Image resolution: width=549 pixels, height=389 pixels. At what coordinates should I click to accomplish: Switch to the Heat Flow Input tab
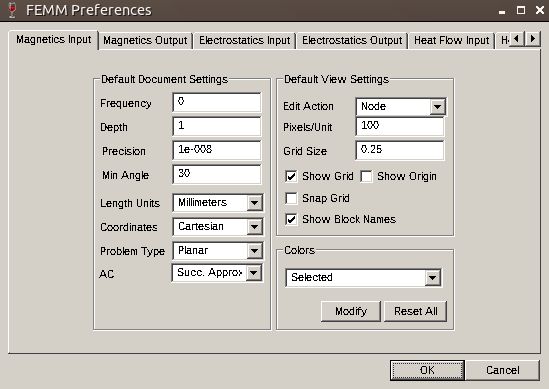point(451,41)
